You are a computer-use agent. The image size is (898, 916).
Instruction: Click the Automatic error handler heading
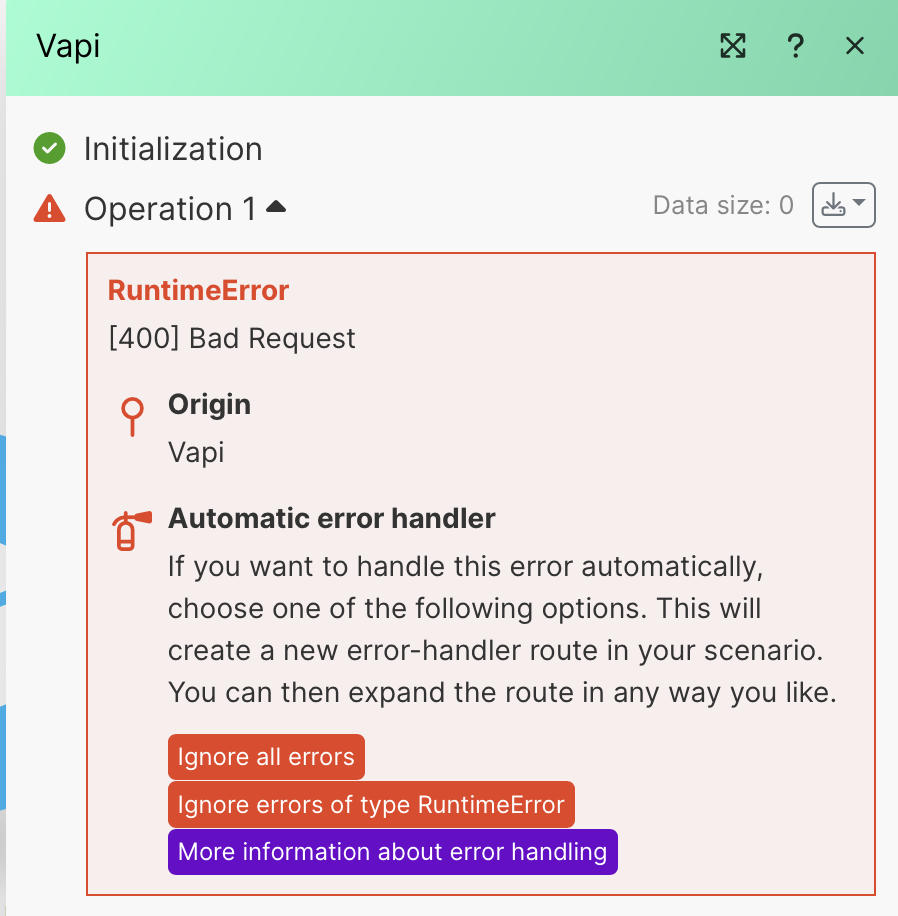pyautogui.click(x=332, y=519)
